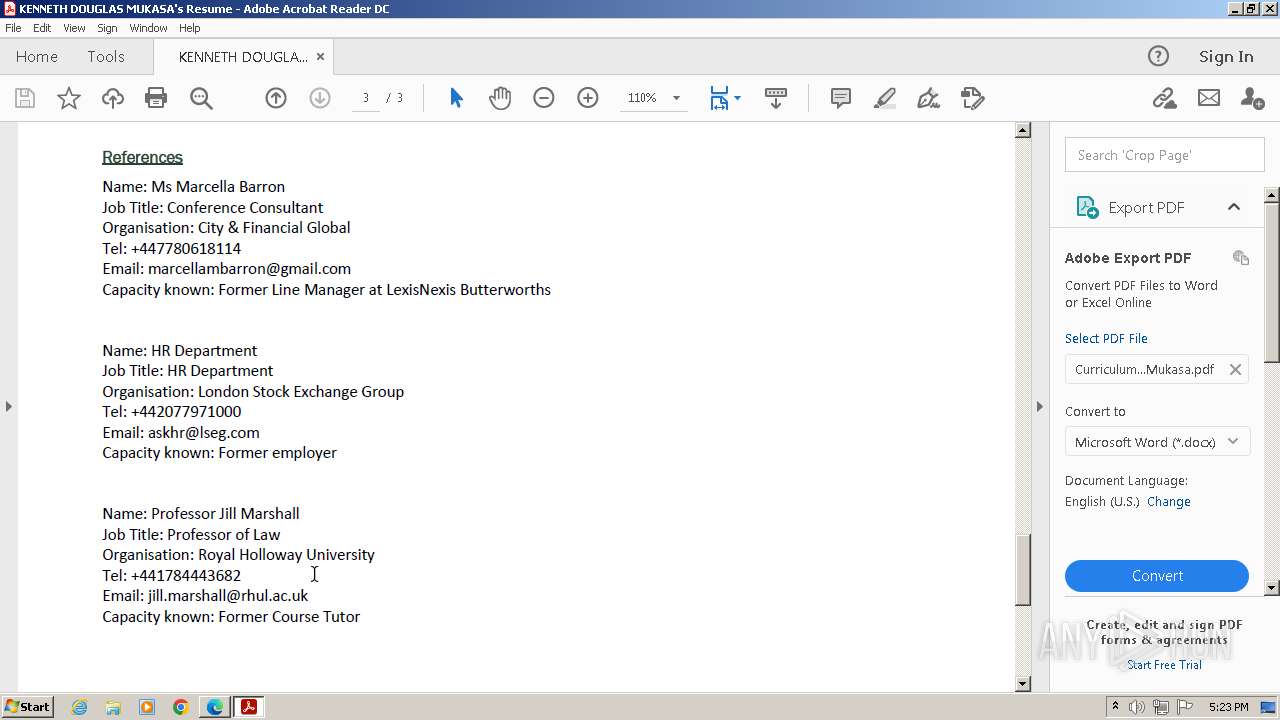Screen dimensions: 1280x720
Task: Click the Sign In button
Action: [1226, 57]
